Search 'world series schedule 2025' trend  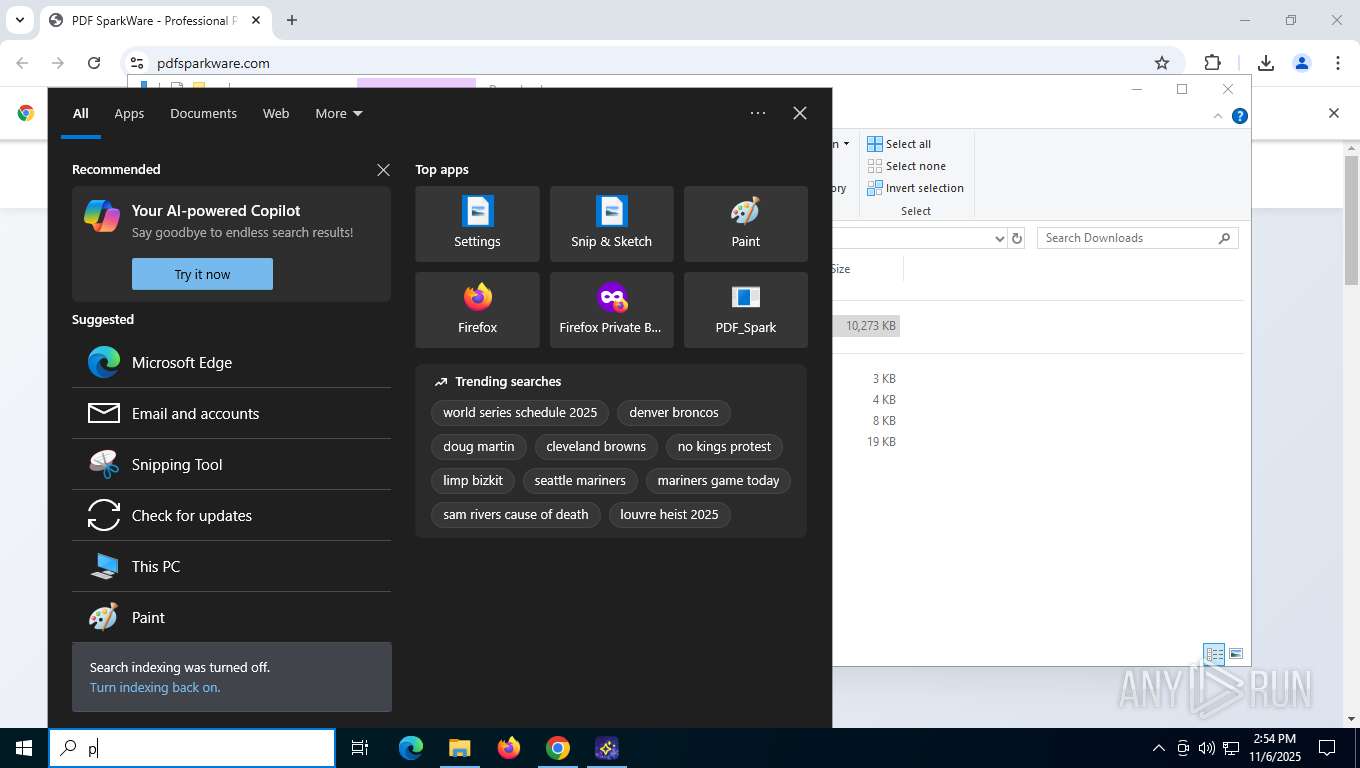[520, 412]
